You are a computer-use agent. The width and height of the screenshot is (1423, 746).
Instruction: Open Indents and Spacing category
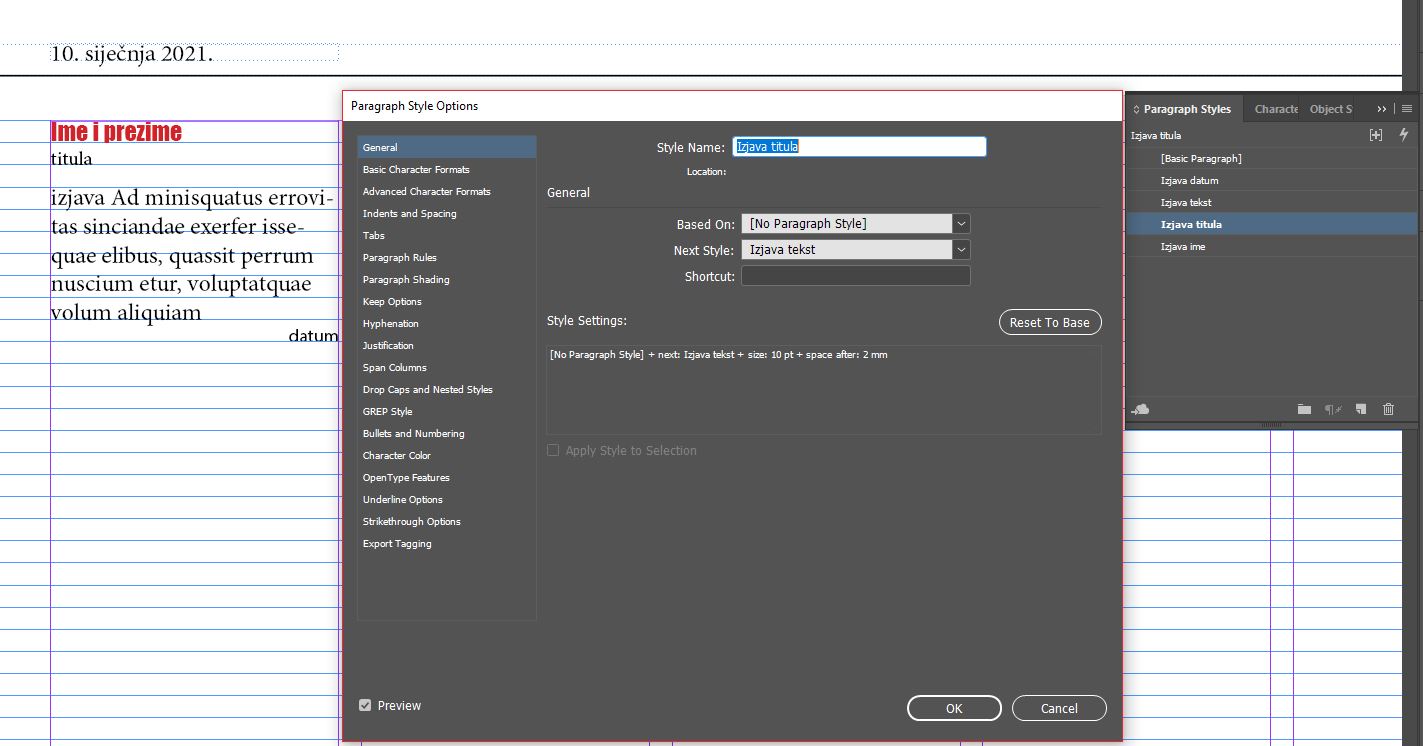tap(447, 213)
